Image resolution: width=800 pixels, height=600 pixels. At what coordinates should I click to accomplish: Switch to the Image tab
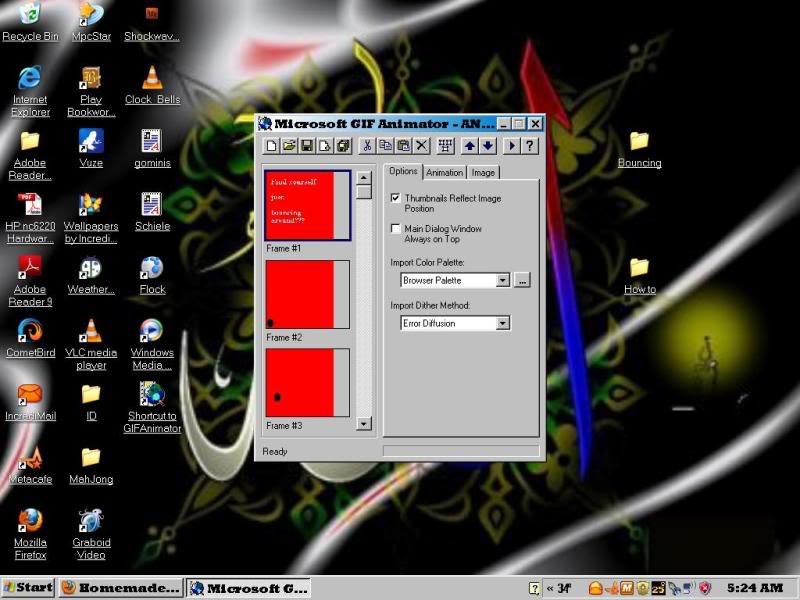483,172
